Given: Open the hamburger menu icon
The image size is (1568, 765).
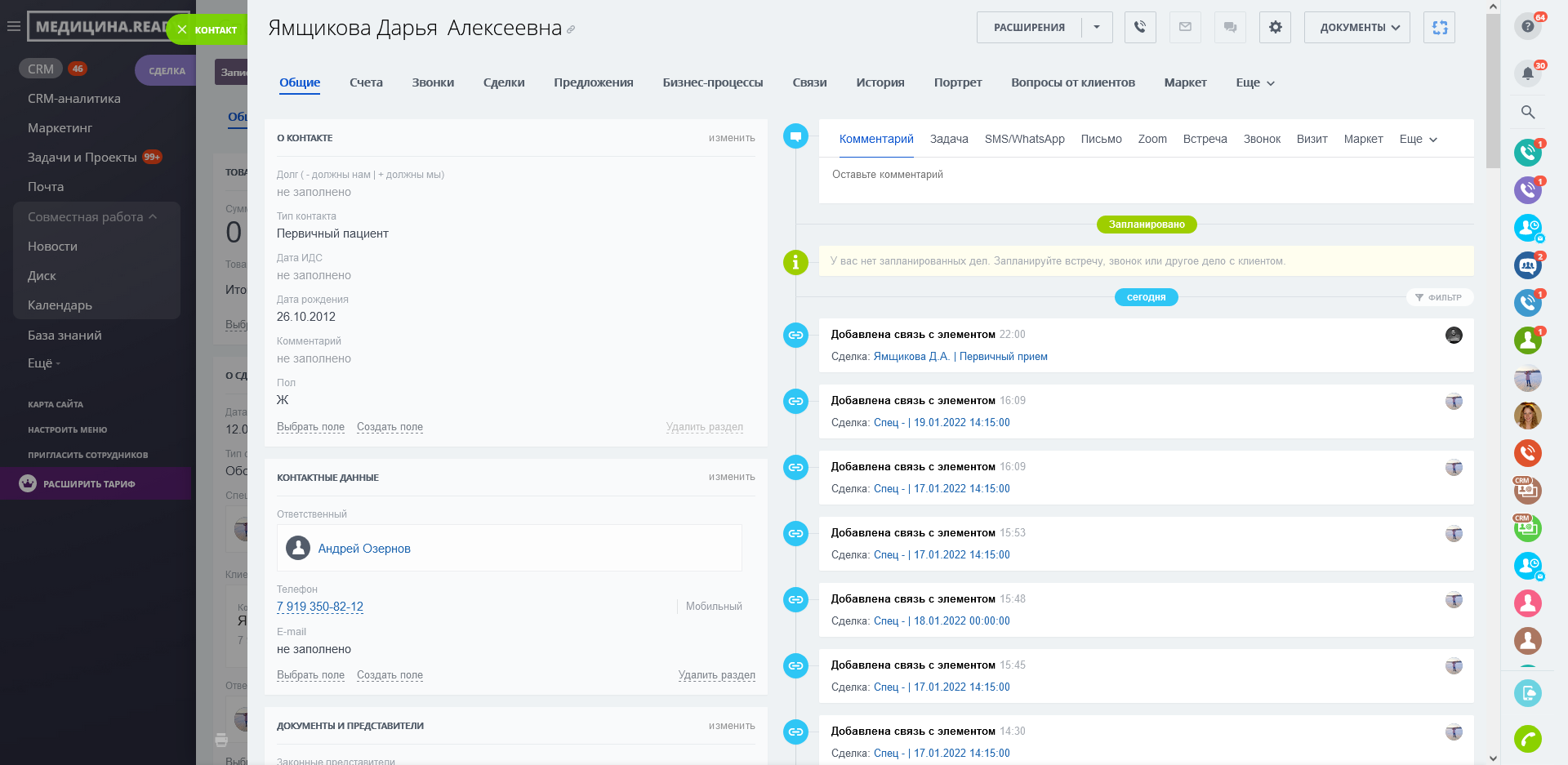Looking at the screenshot, I should (13, 26).
